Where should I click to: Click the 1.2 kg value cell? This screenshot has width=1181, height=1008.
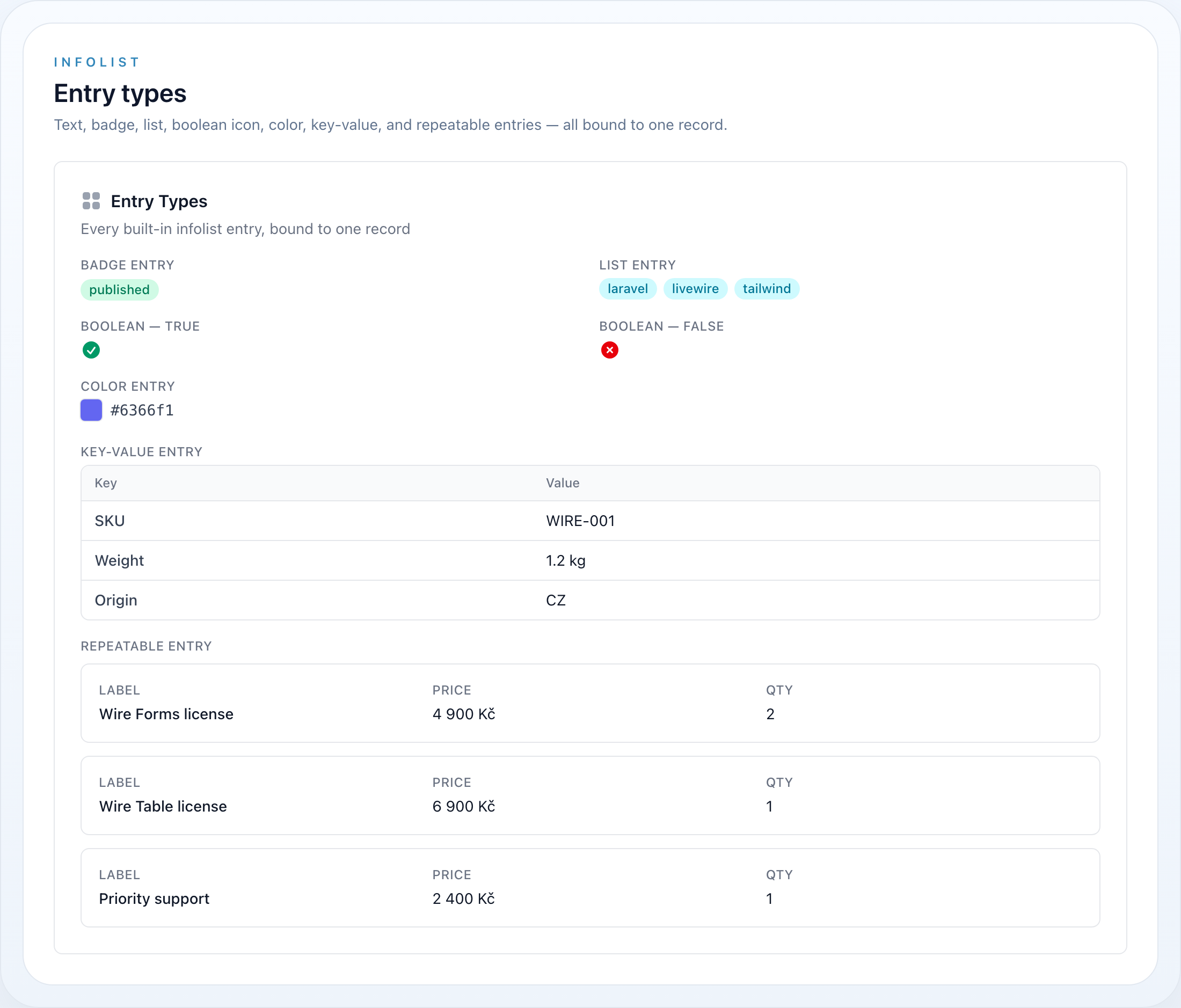(x=566, y=561)
